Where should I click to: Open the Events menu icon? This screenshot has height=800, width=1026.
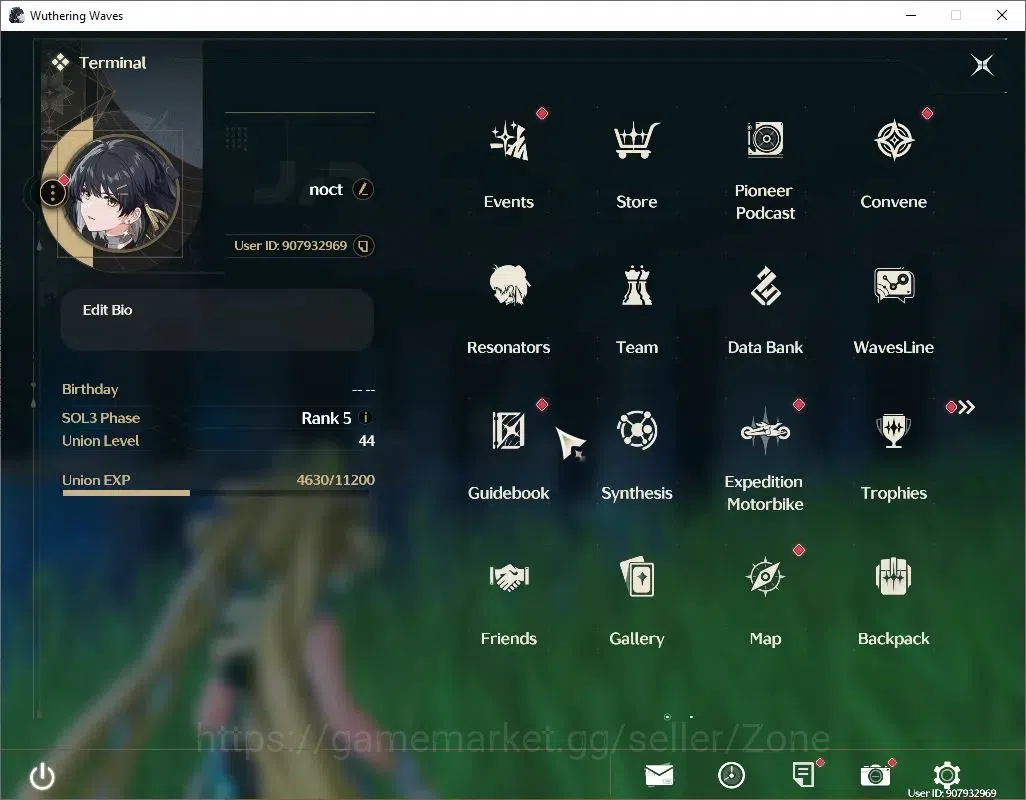509,141
